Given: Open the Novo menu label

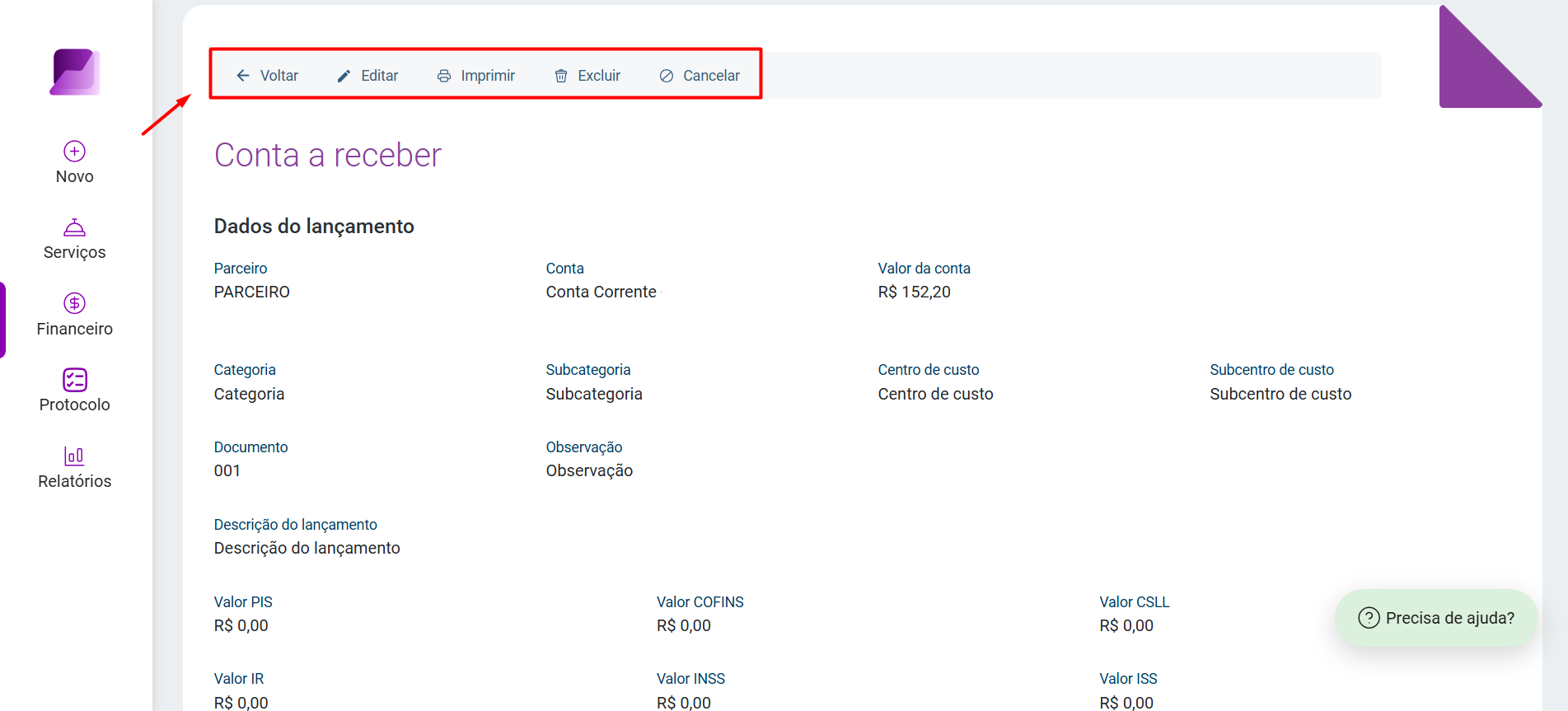Looking at the screenshot, I should click(75, 176).
